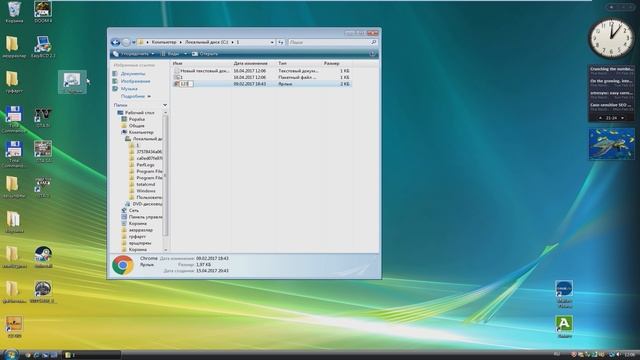Click the Help icon on Explorer toolbar
The image size is (640, 360).
tap(372, 54)
